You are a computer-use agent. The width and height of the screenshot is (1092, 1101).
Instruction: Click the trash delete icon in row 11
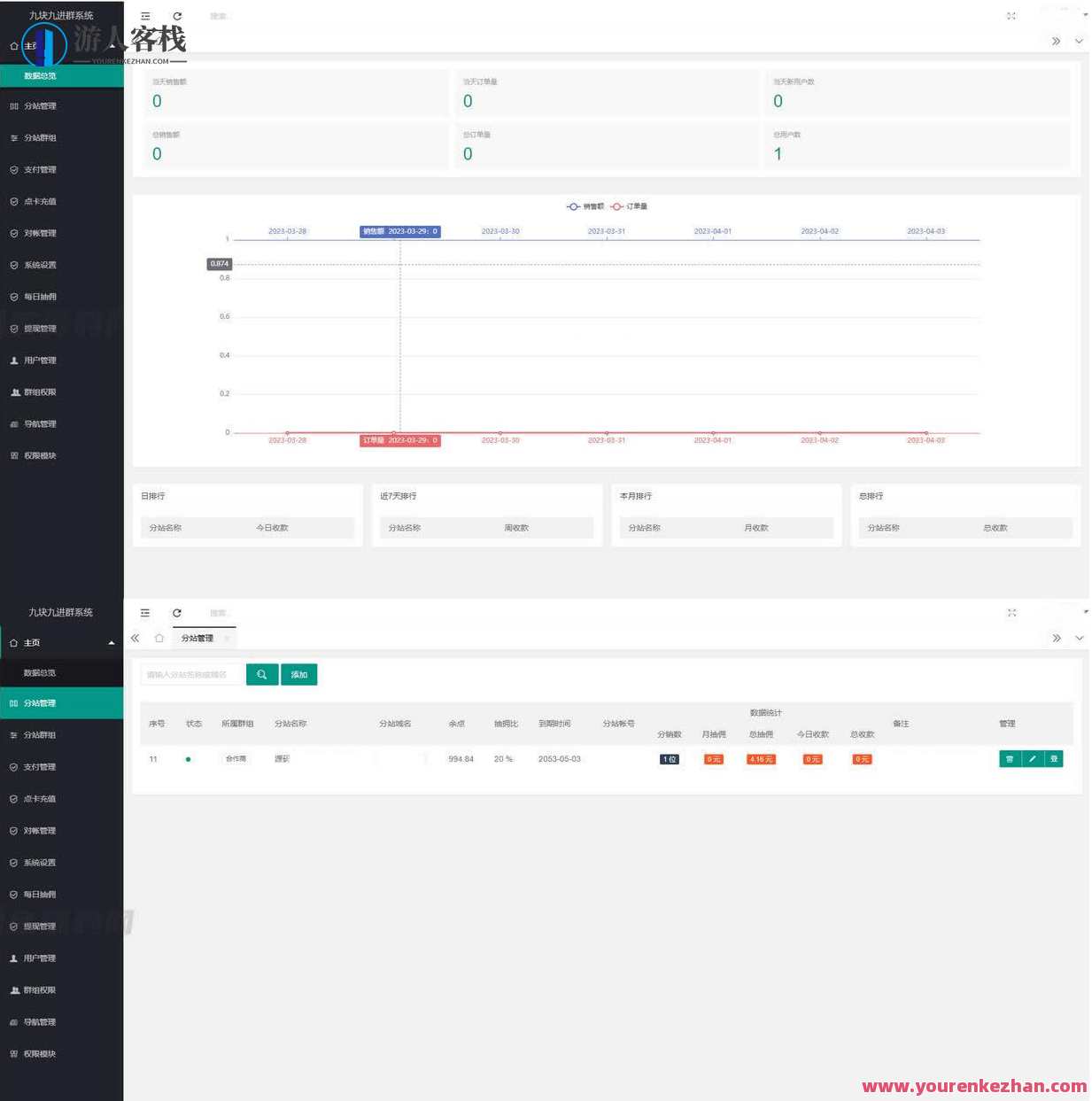1010,759
